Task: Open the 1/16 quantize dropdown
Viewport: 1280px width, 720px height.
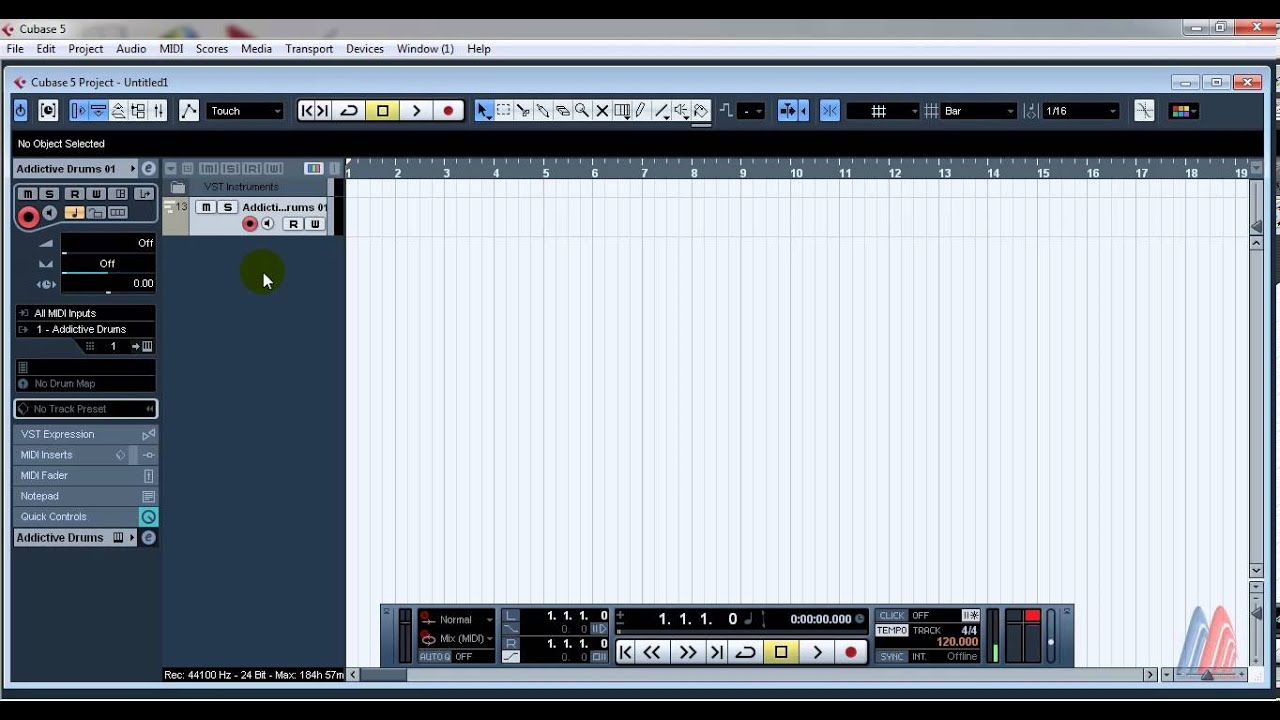Action: (1081, 111)
